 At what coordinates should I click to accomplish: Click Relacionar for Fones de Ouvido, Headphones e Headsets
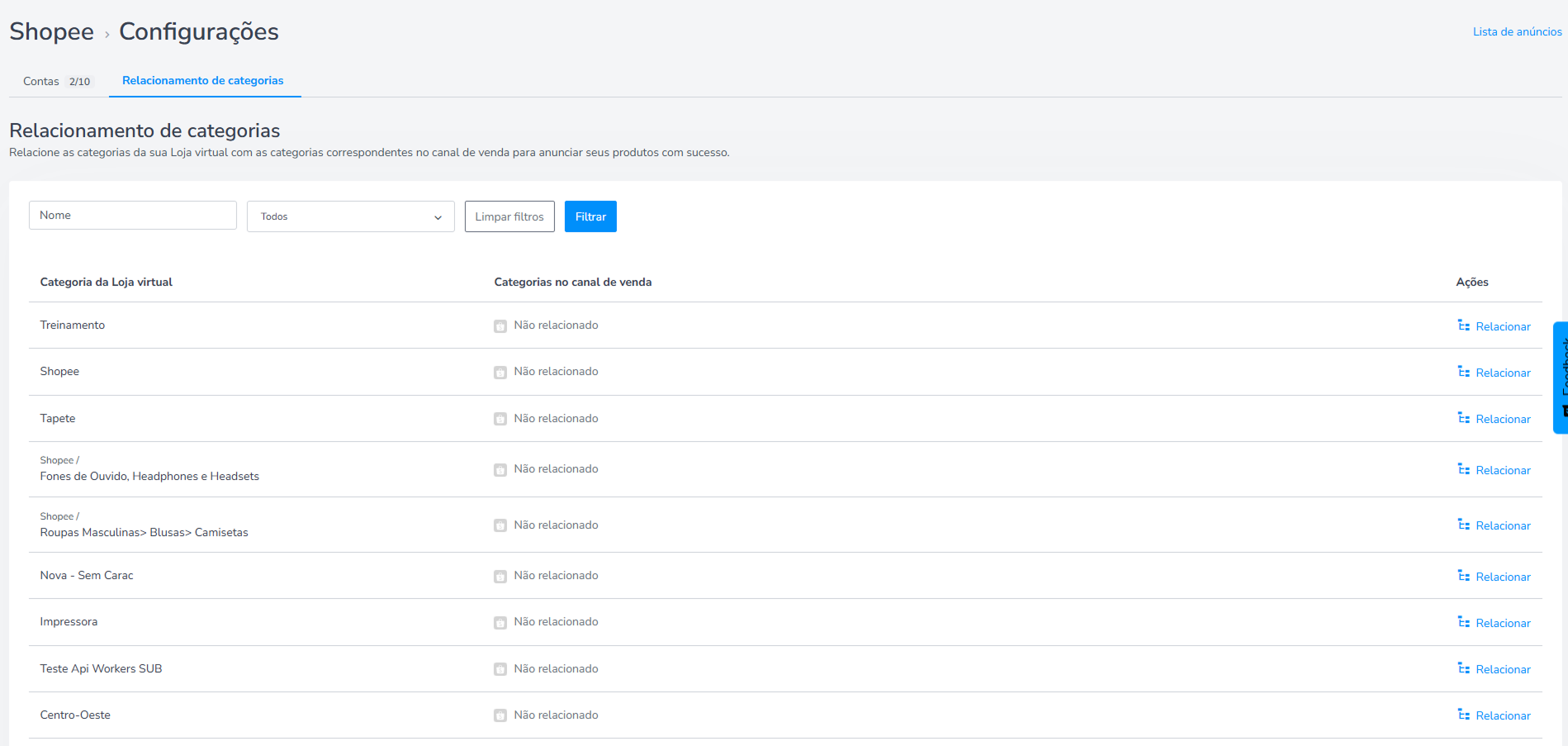pos(1503,470)
